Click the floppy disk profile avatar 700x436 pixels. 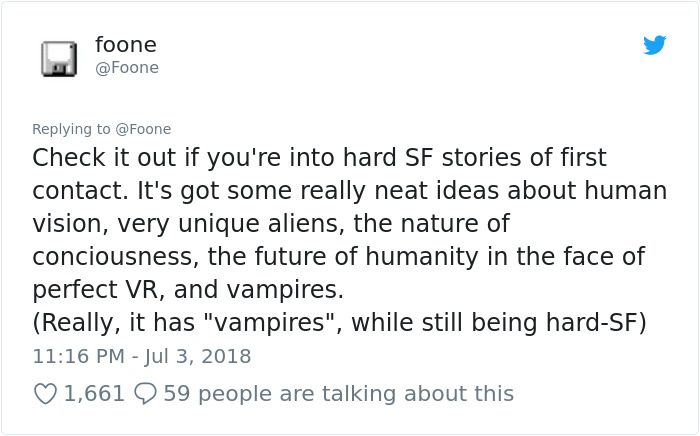pos(59,59)
